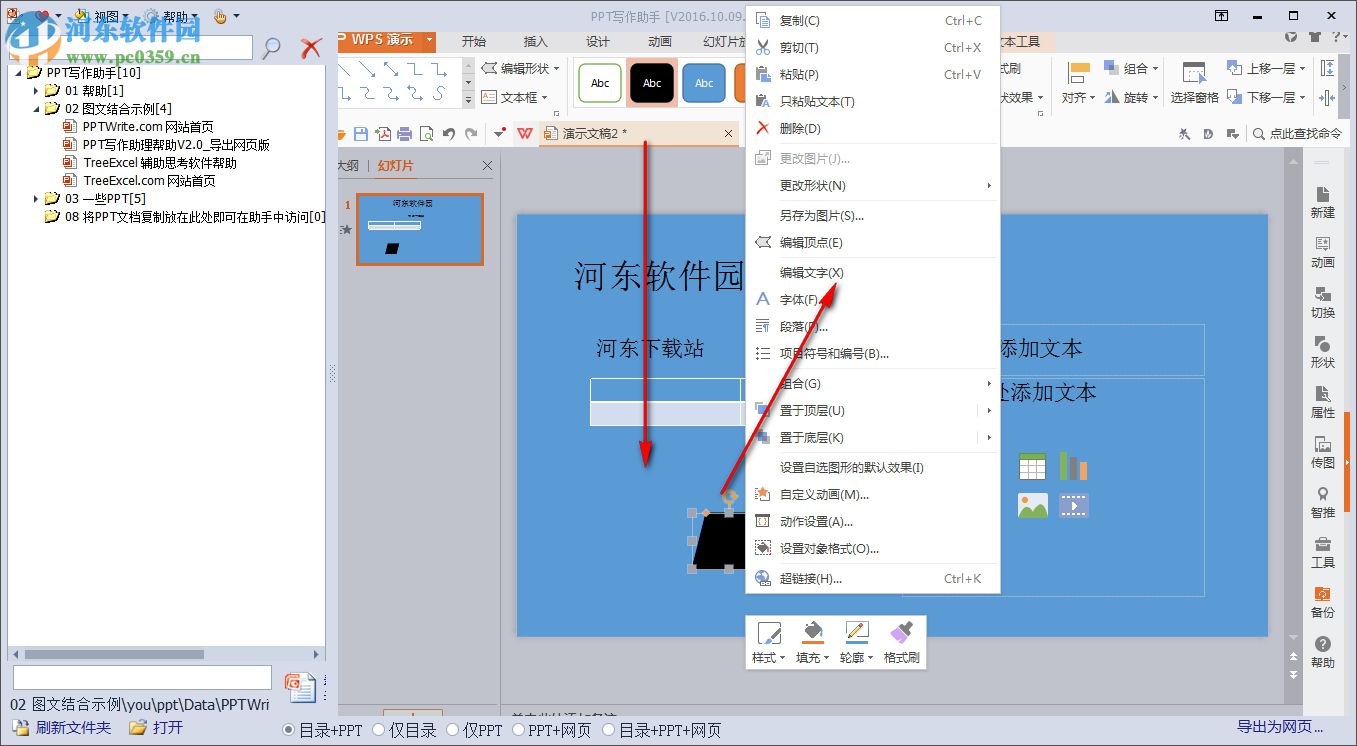Click the red X clear-search icon
The height and width of the screenshot is (746, 1357).
312,47
